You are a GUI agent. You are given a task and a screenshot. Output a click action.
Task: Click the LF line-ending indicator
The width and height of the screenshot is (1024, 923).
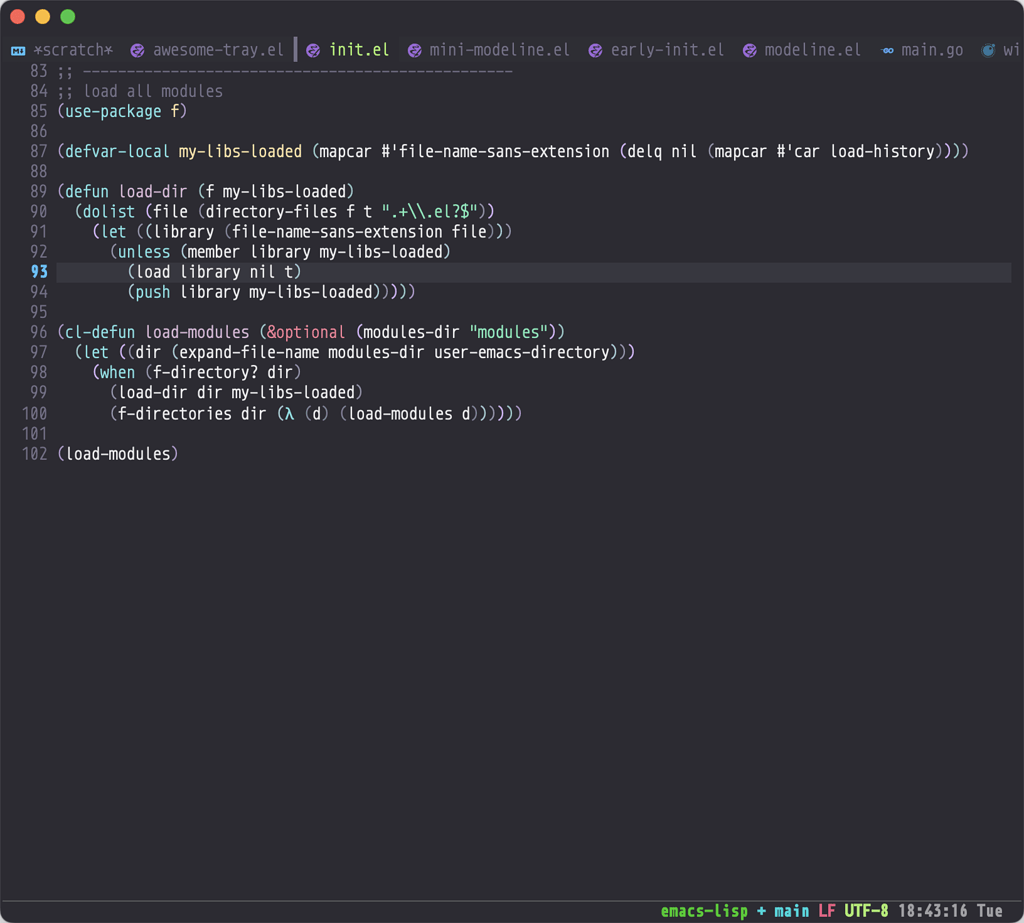pos(826,911)
